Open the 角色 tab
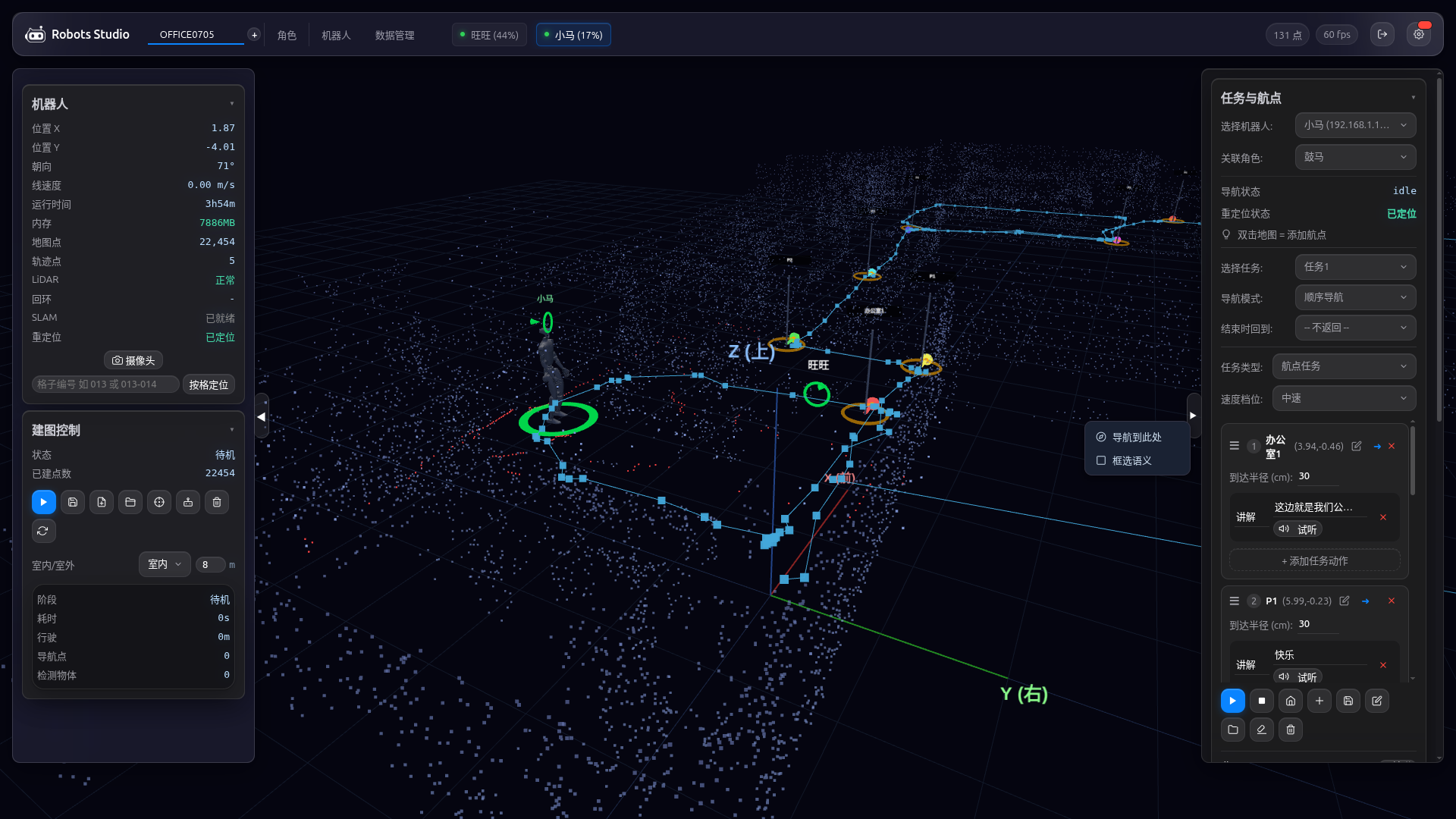This screenshot has width=1456, height=819. point(287,35)
